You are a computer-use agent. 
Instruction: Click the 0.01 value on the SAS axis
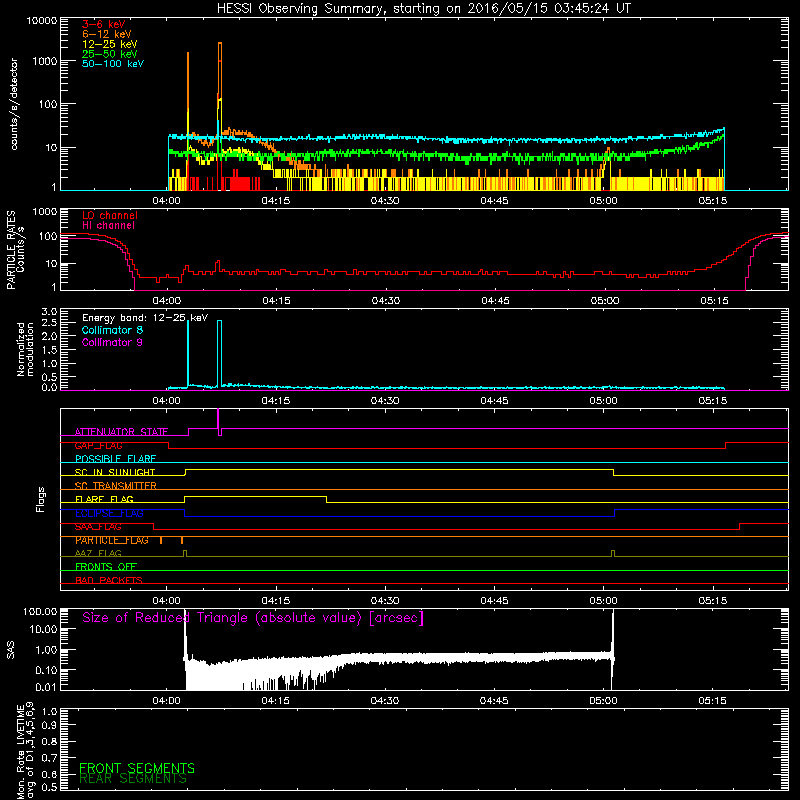tap(46, 687)
